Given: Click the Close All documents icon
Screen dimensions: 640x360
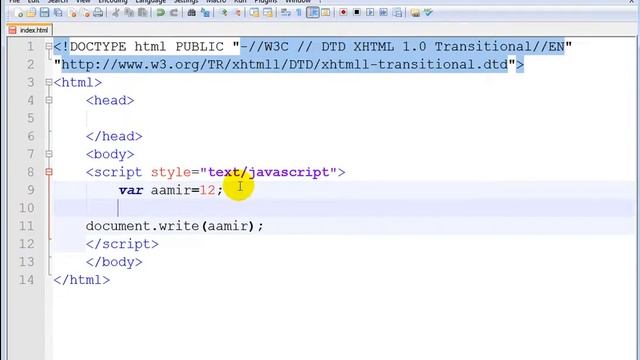Looking at the screenshot, I should 86,13.
